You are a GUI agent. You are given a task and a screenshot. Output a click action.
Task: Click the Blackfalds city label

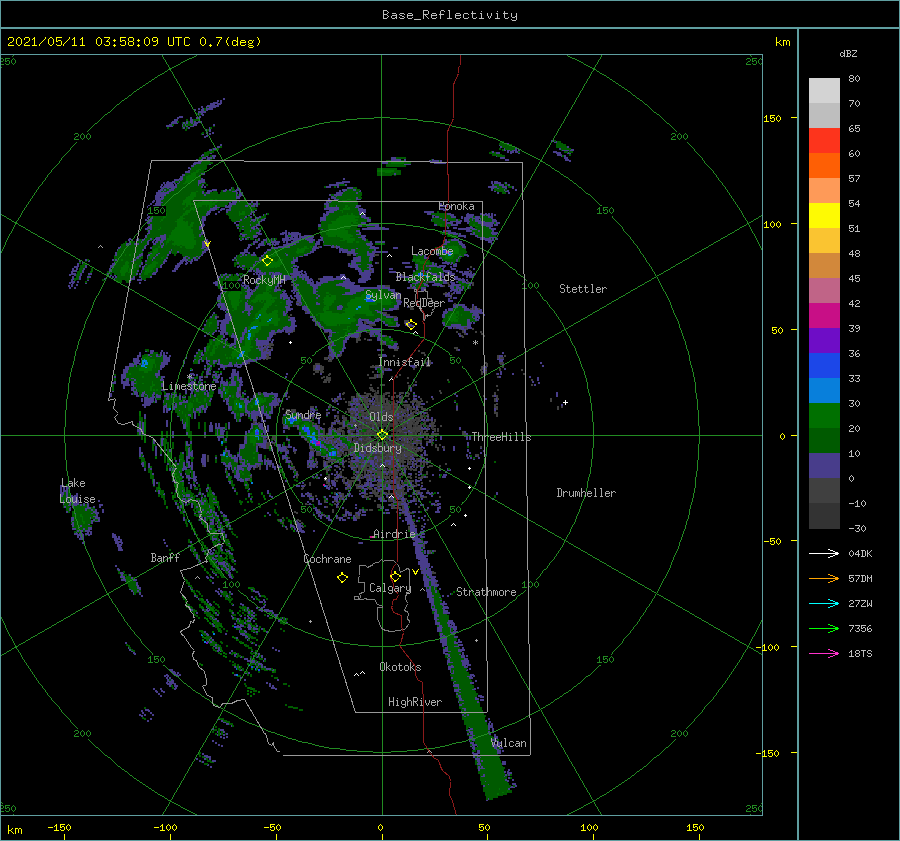click(x=425, y=277)
